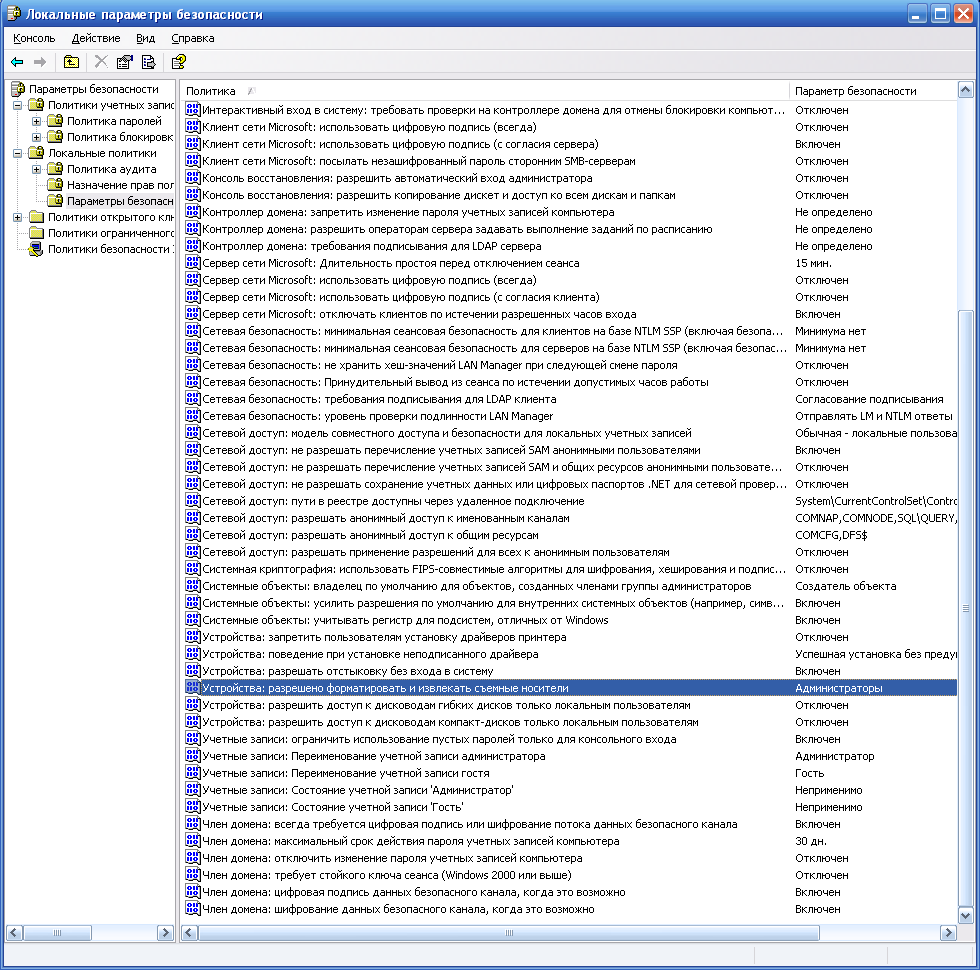The image size is (980, 970).
Task: Collapse the Локальные политики tree node
Action: pyautogui.click(x=18, y=153)
